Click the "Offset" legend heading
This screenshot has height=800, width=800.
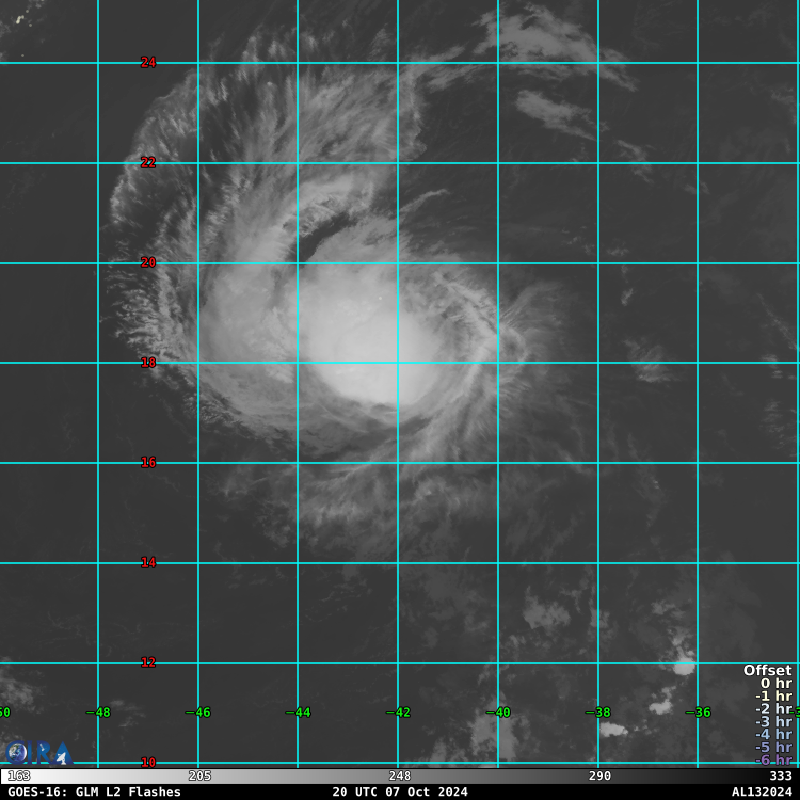[x=767, y=671]
